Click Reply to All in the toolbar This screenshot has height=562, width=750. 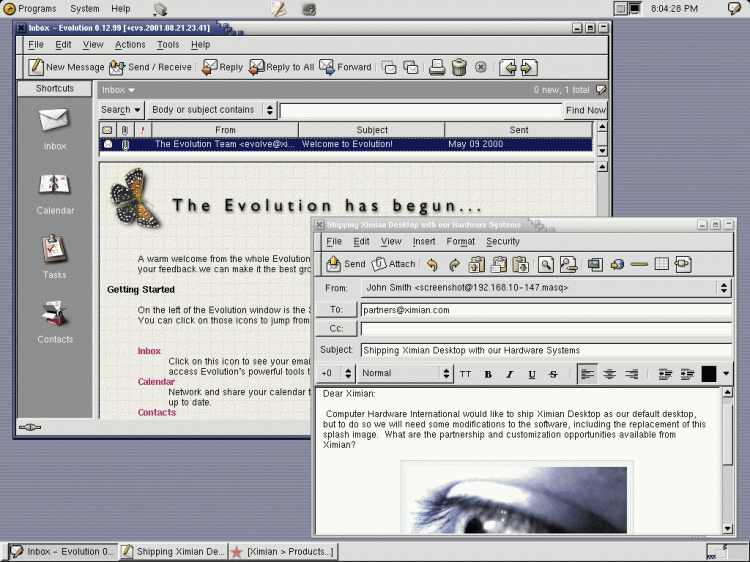point(281,67)
